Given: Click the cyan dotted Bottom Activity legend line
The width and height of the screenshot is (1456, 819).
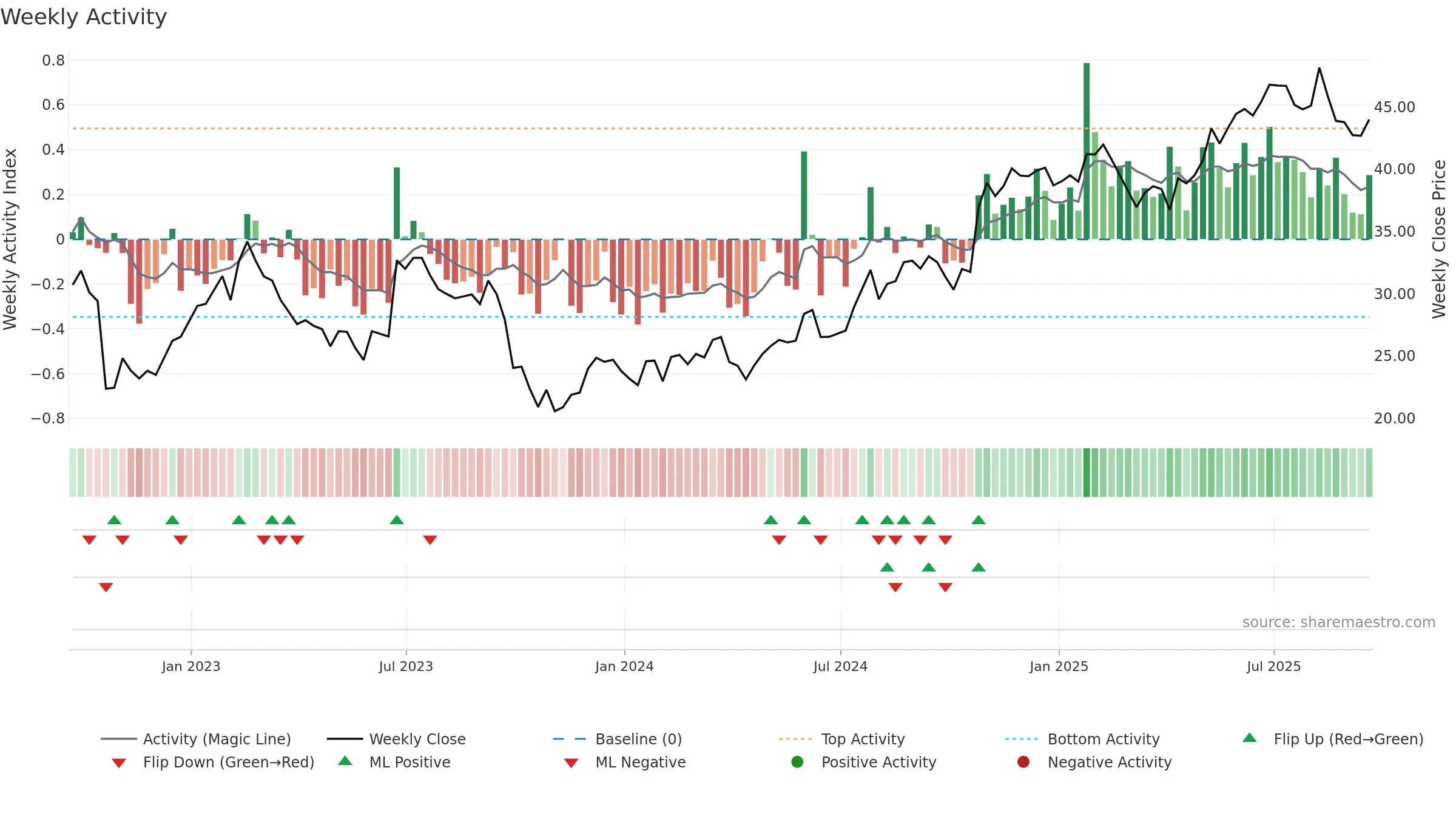Looking at the screenshot, I should click(1022, 739).
